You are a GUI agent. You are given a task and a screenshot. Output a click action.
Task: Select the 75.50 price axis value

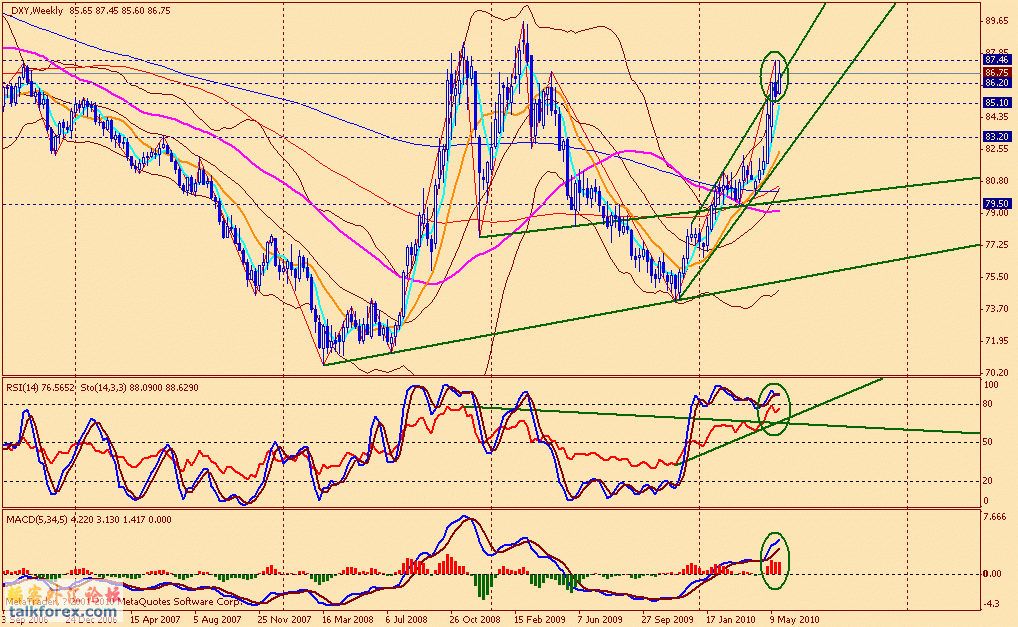[x=997, y=277]
